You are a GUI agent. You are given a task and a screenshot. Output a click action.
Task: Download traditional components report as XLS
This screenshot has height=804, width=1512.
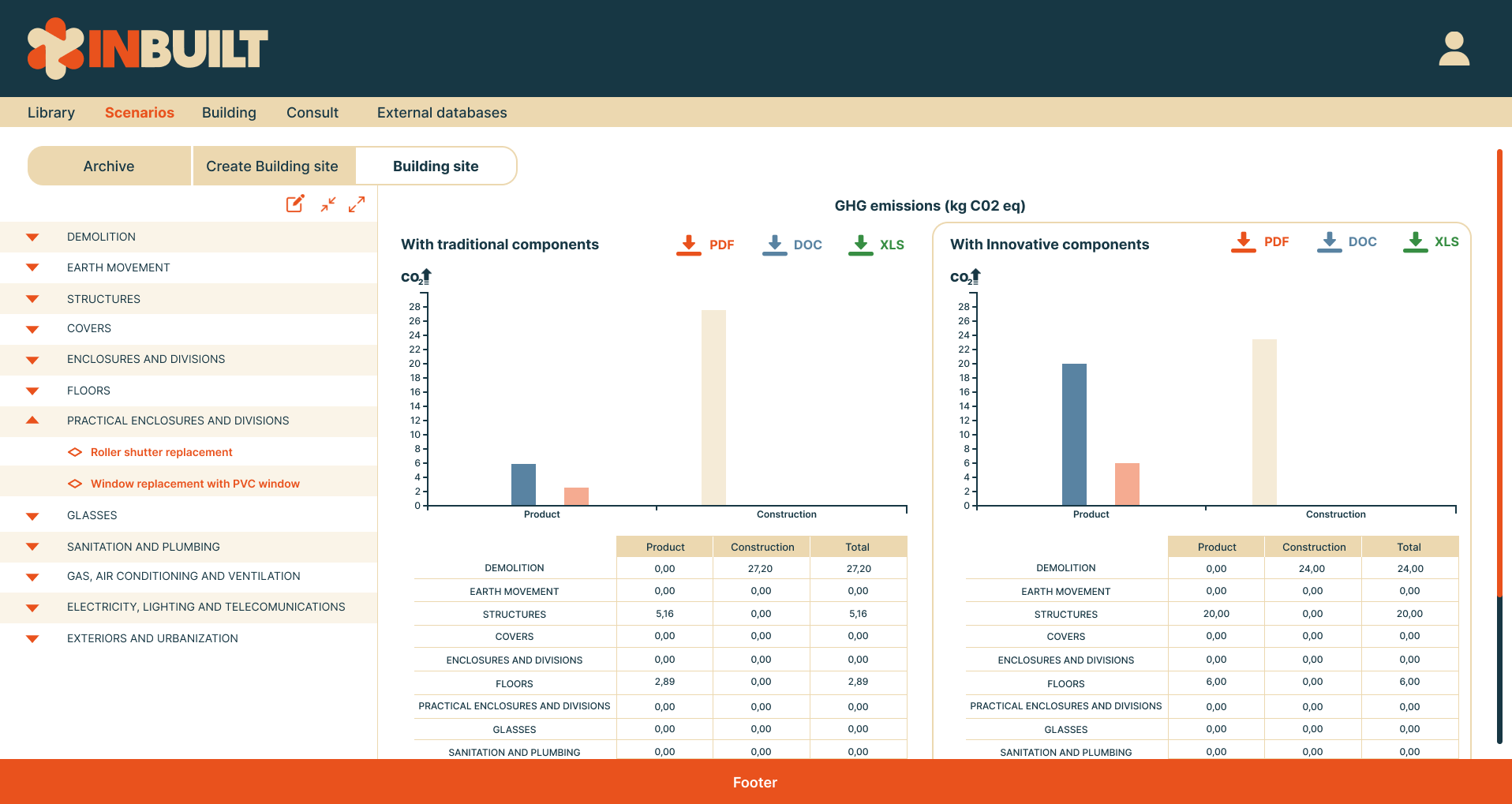tap(876, 245)
